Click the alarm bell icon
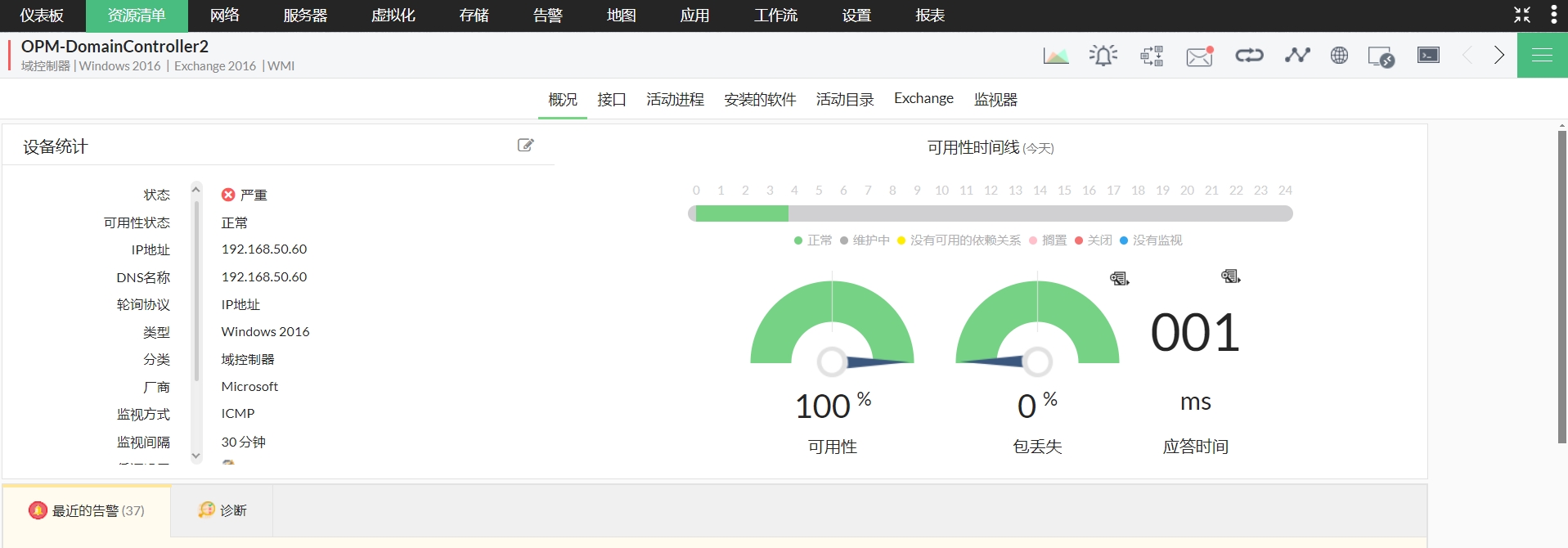This screenshot has height=548, width=1568. (1103, 56)
